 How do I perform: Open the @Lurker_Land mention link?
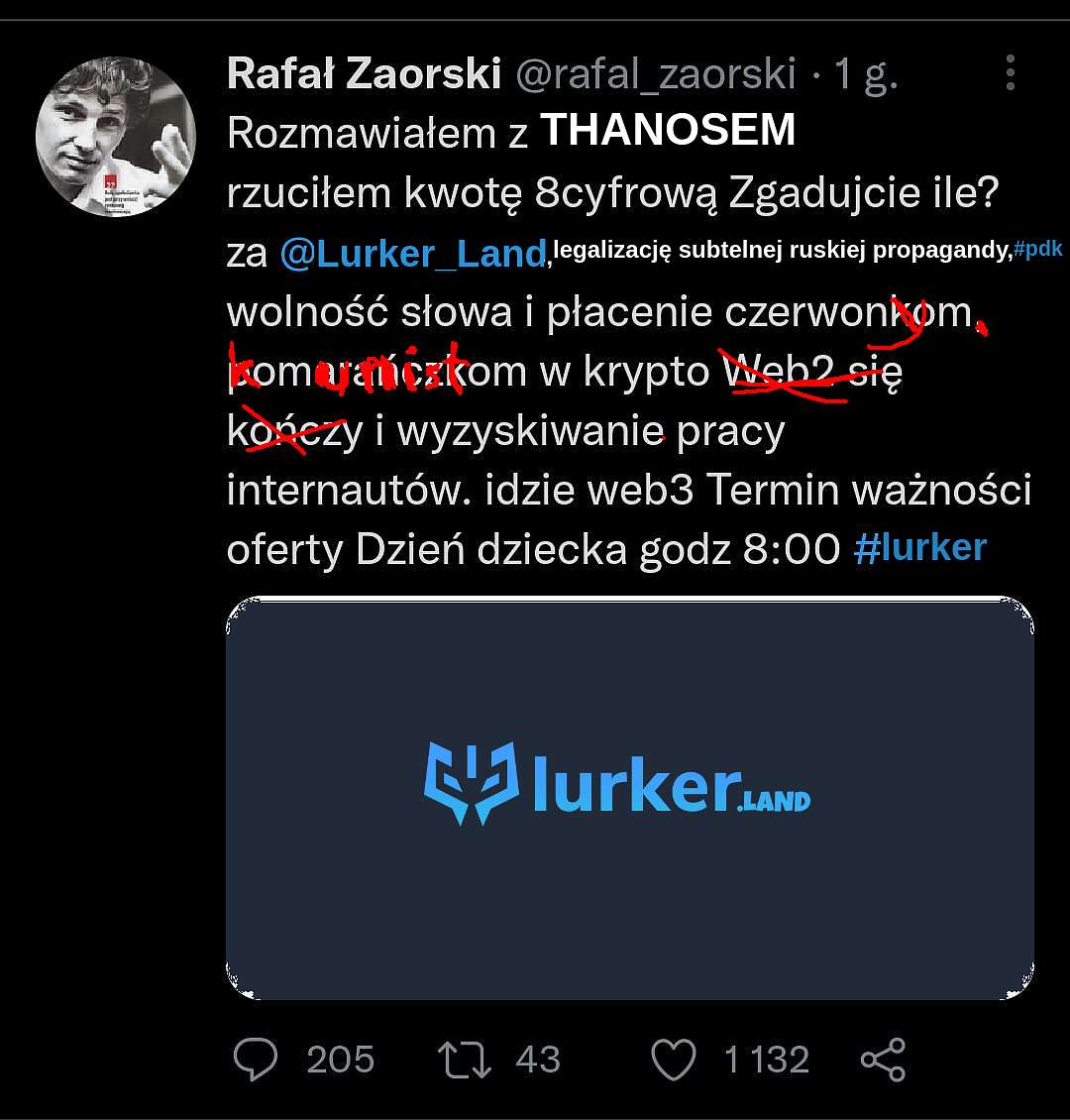tap(413, 254)
